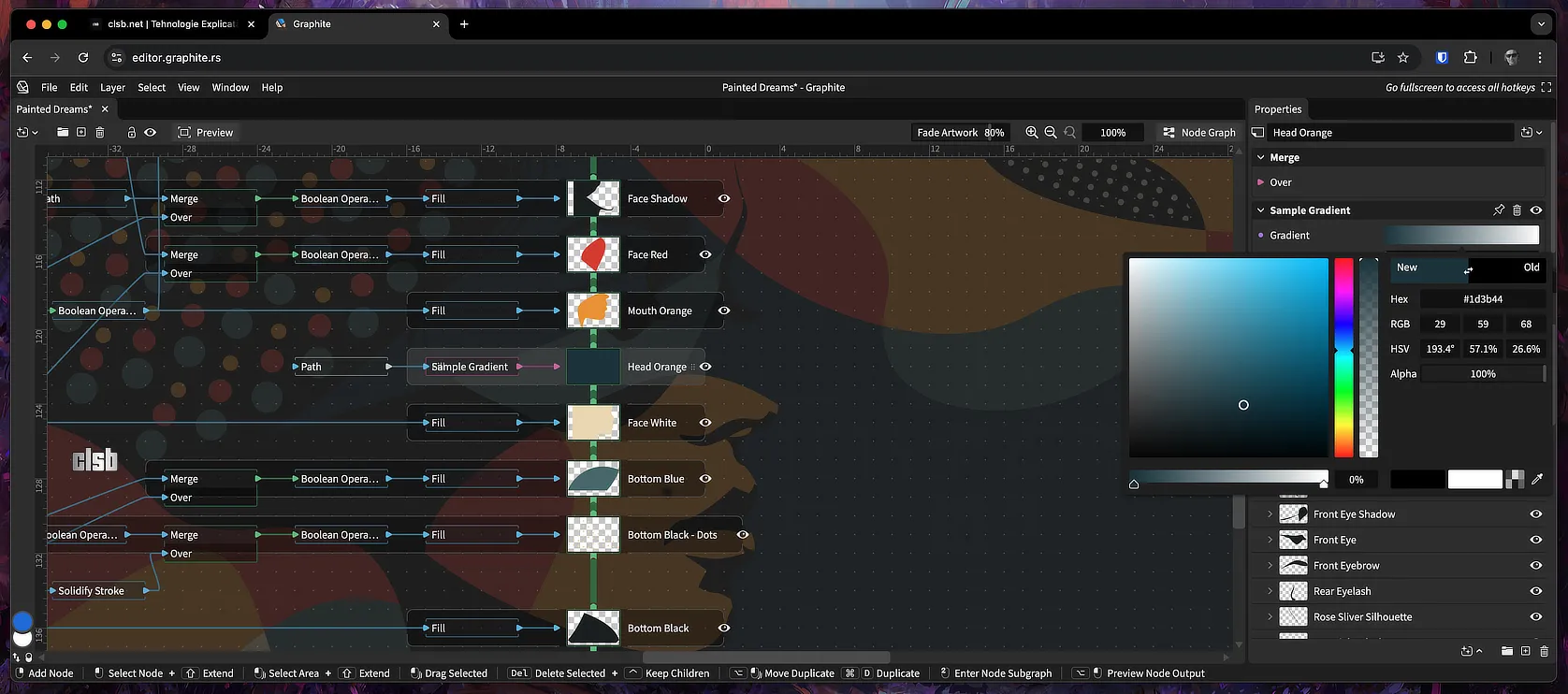Click the Preview button
This screenshot has height=694, width=1568.
coord(206,133)
